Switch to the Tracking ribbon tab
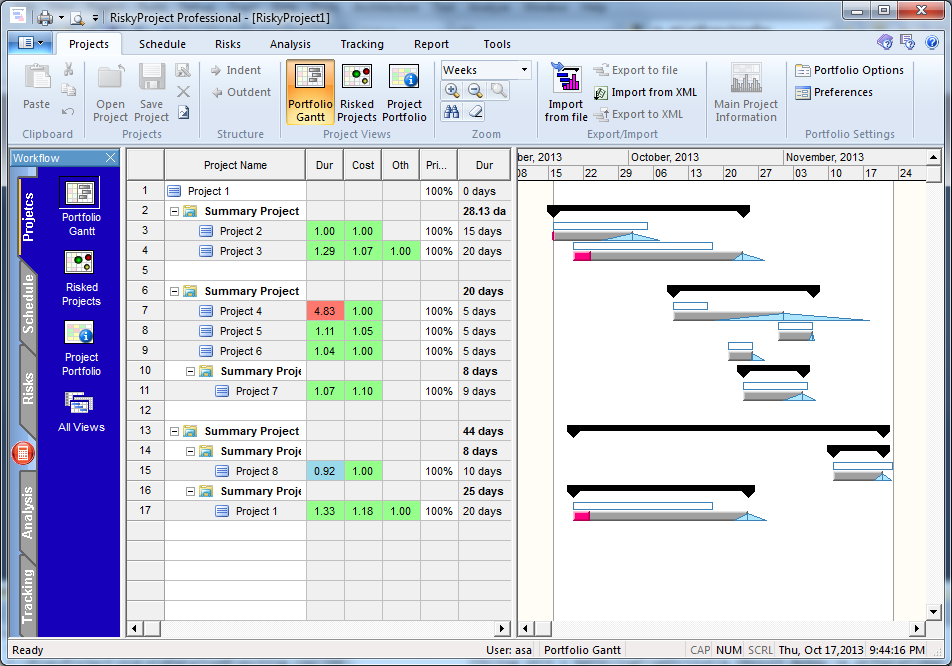The width and height of the screenshot is (952, 666). tap(362, 44)
